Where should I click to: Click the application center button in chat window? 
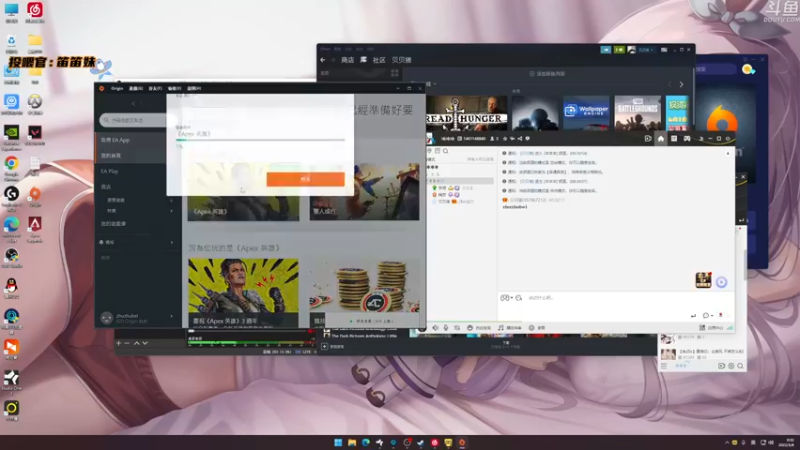(x=711, y=328)
